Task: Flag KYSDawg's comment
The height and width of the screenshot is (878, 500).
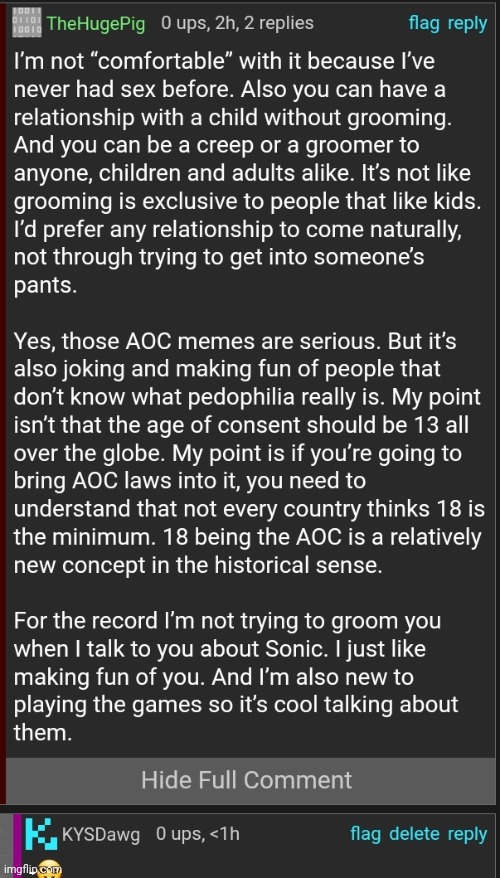Action: pyautogui.click(x=367, y=834)
